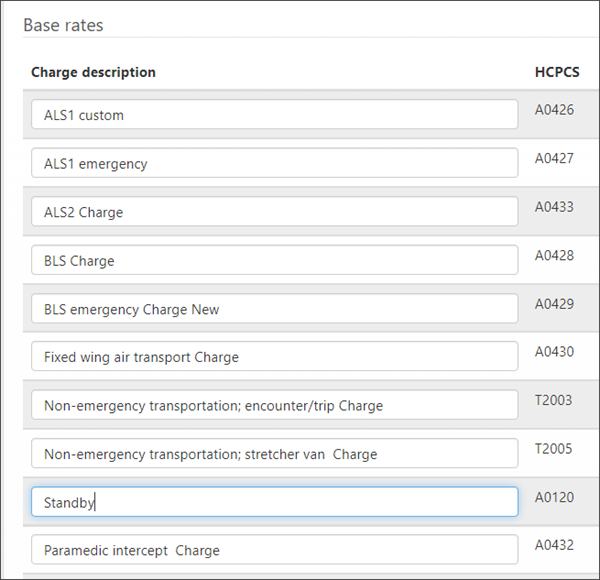
Task: Click into the BLS Charge field
Action: tap(274, 260)
